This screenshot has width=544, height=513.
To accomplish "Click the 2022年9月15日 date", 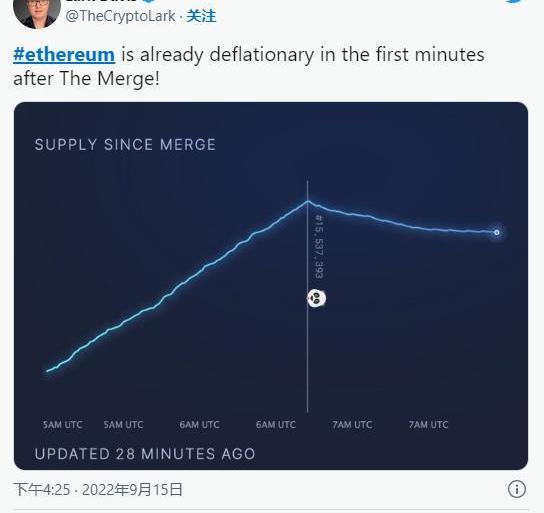I will tap(132, 489).
